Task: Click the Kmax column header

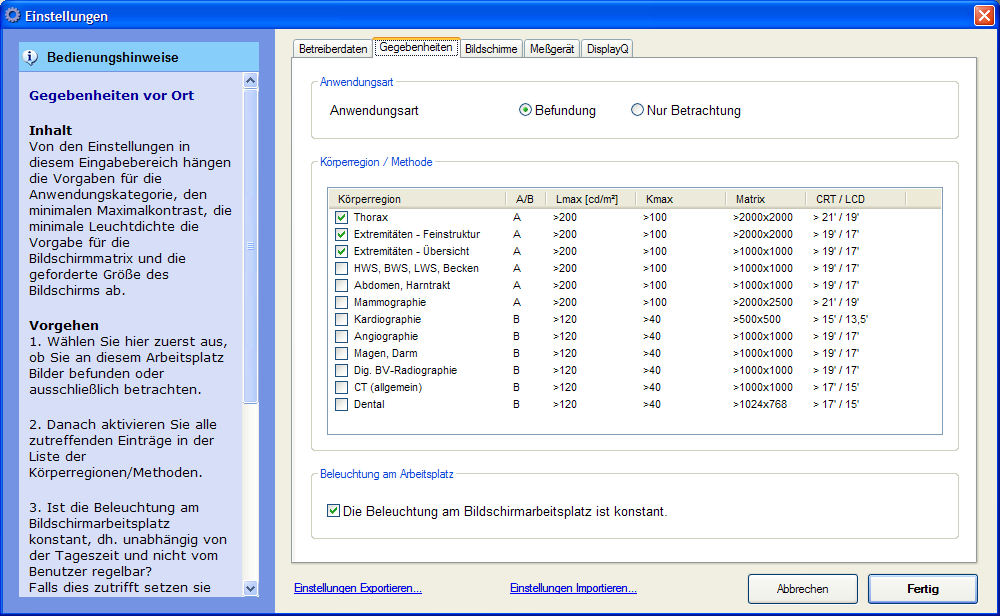Action: [x=680, y=199]
